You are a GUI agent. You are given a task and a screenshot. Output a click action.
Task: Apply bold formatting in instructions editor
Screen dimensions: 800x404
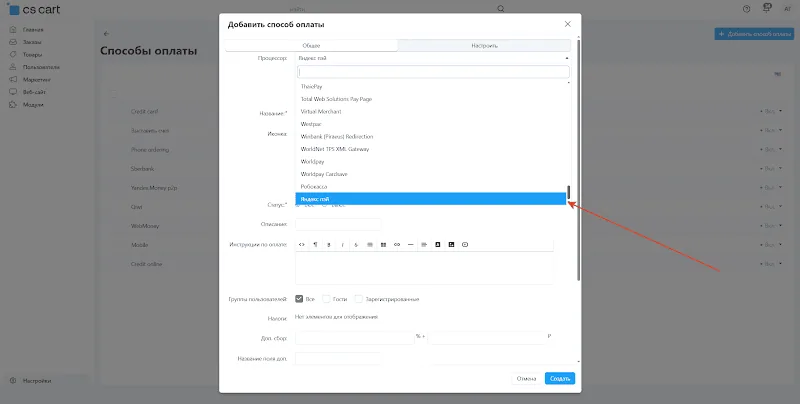(x=329, y=245)
